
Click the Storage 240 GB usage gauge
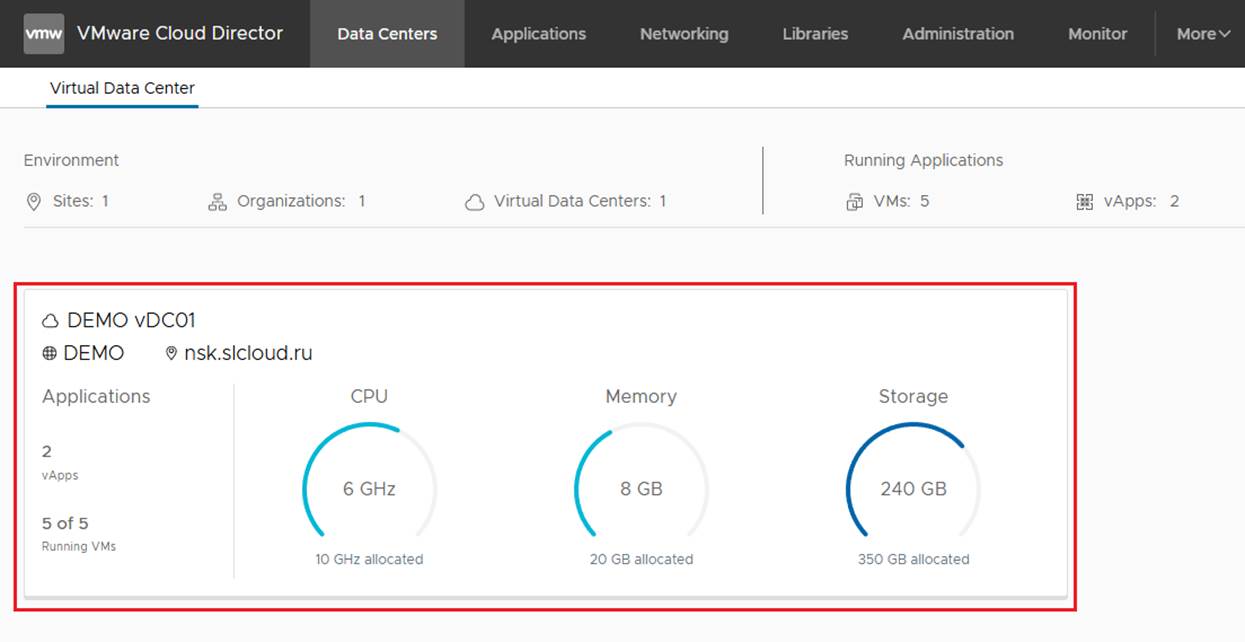point(913,489)
